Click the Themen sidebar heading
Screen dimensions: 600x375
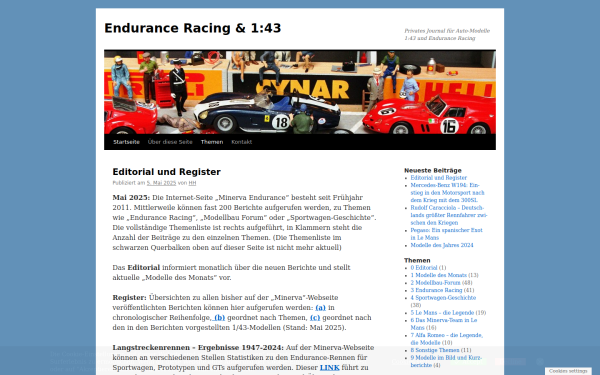tap(417, 261)
